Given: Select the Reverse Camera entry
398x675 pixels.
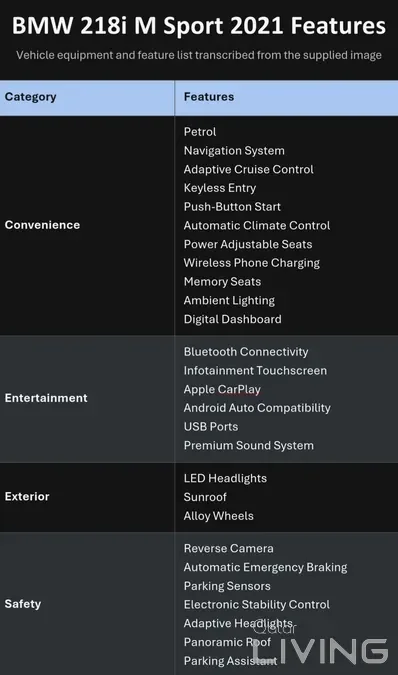Looking at the screenshot, I should (228, 548).
